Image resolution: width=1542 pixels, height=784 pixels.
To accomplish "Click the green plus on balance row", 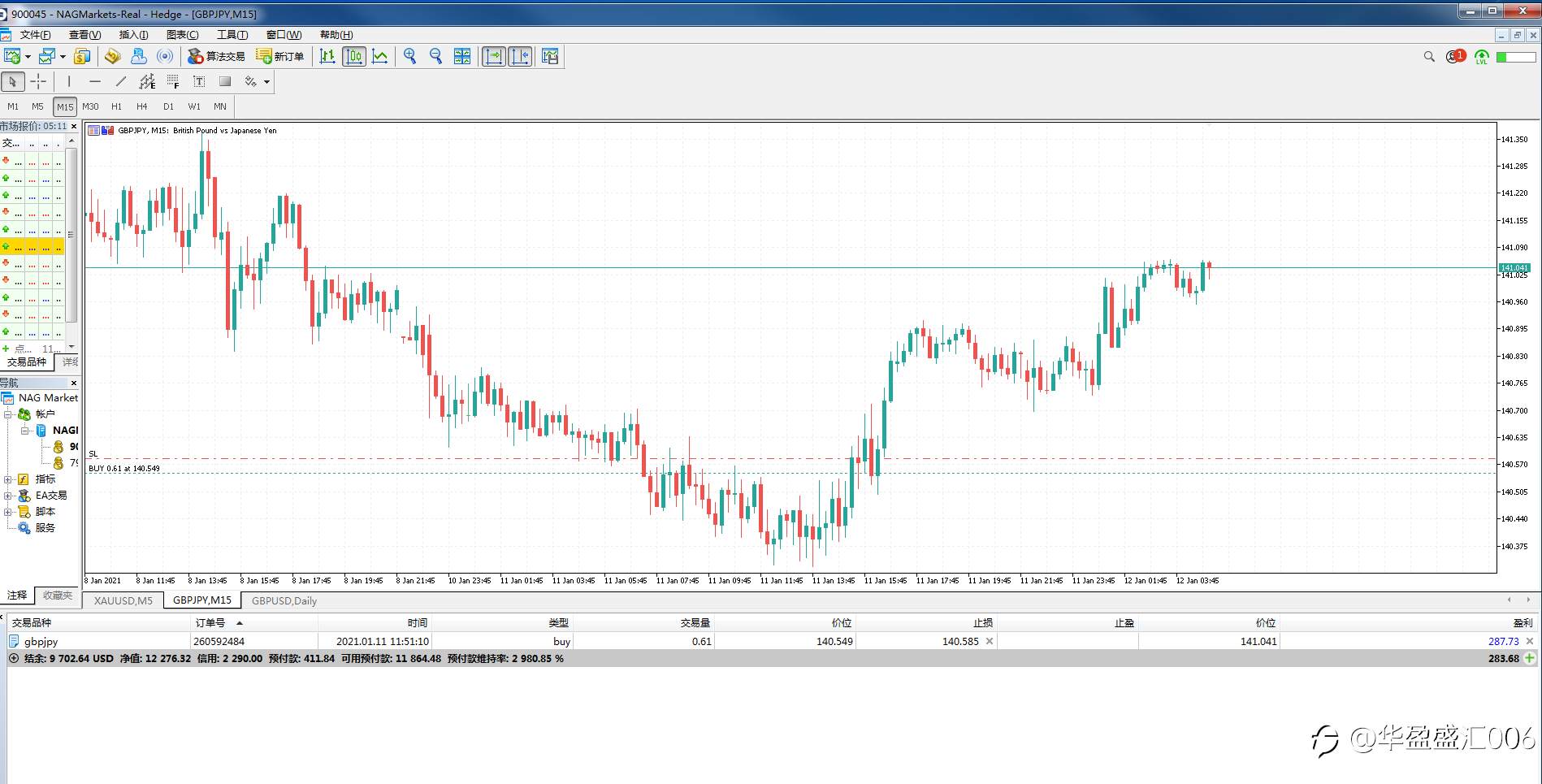I will (1530, 659).
